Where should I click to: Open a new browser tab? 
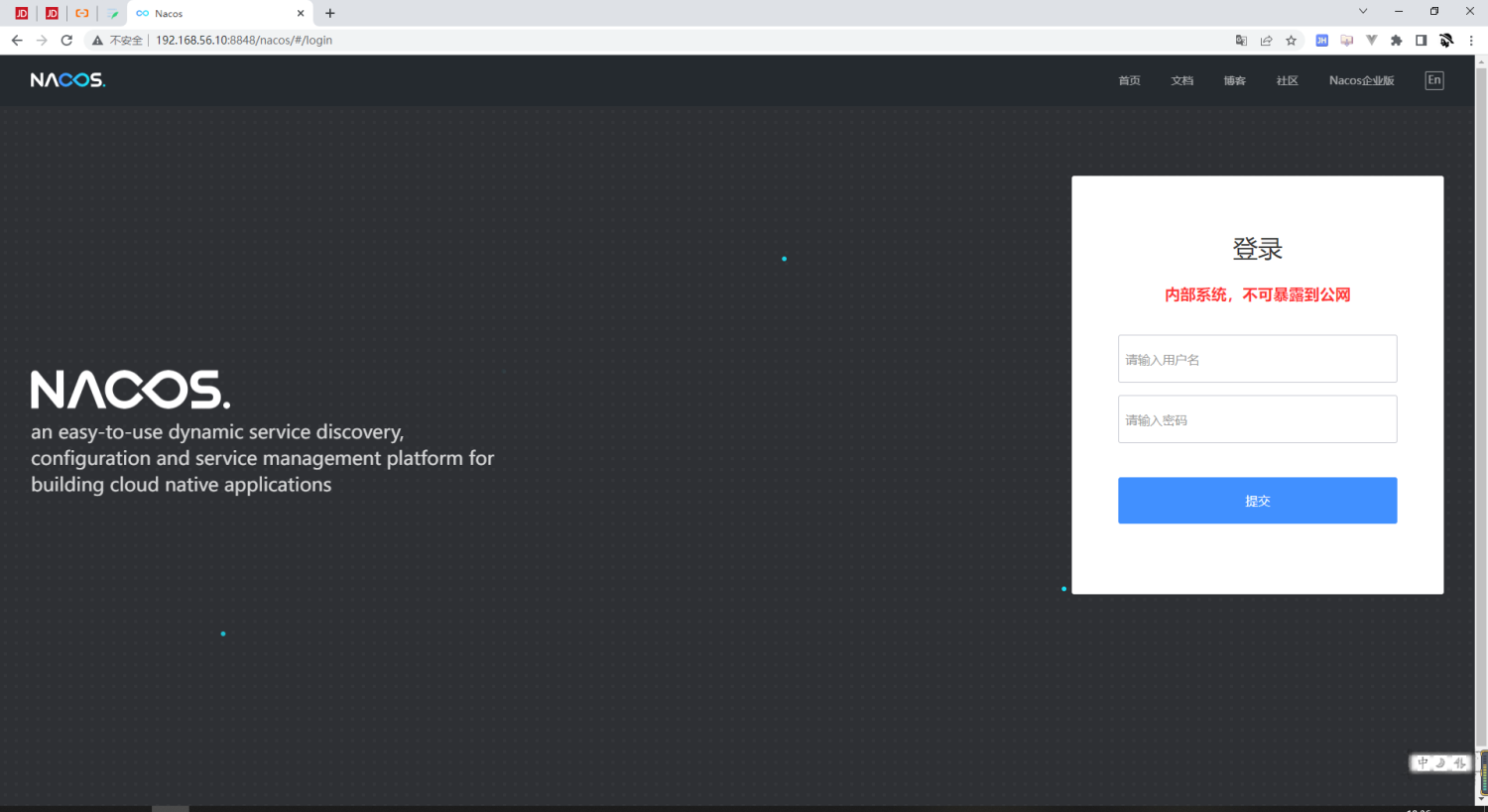(330, 13)
